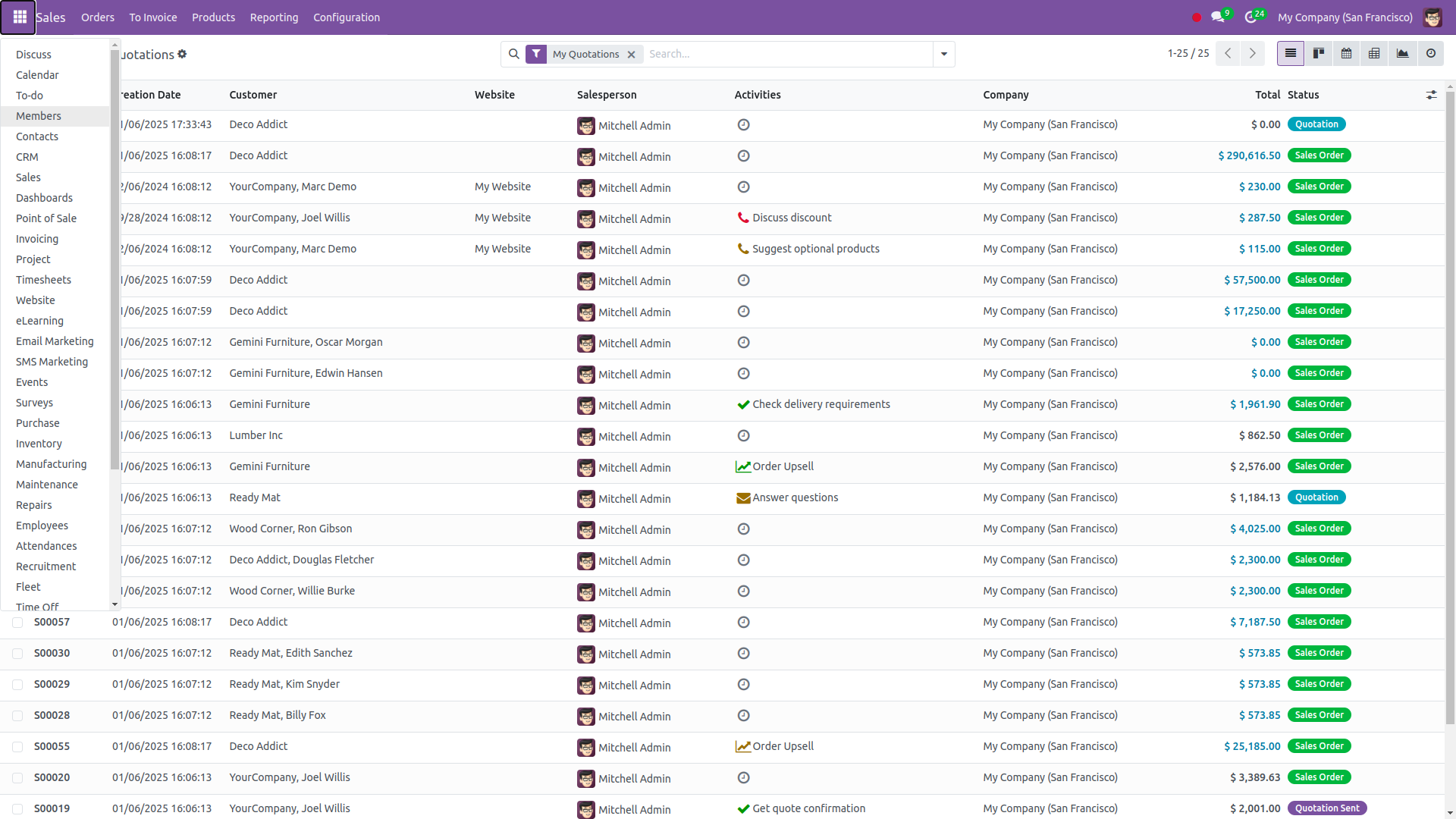Sort by Total column header
1456x819 pixels.
pos(1267,95)
